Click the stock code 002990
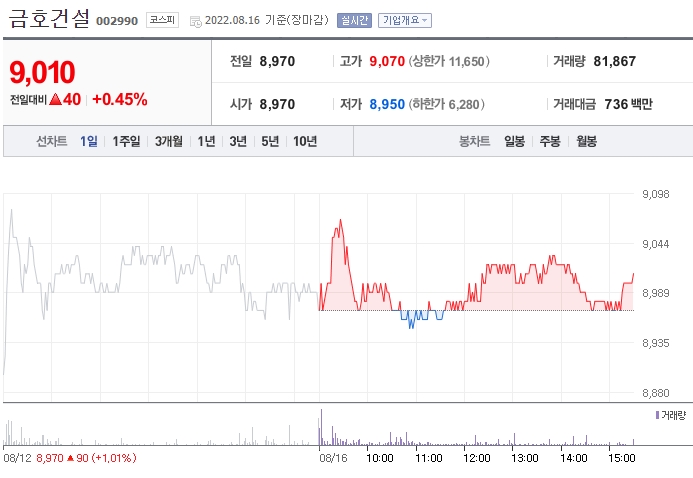This screenshot has width=693, height=478. coord(117,21)
